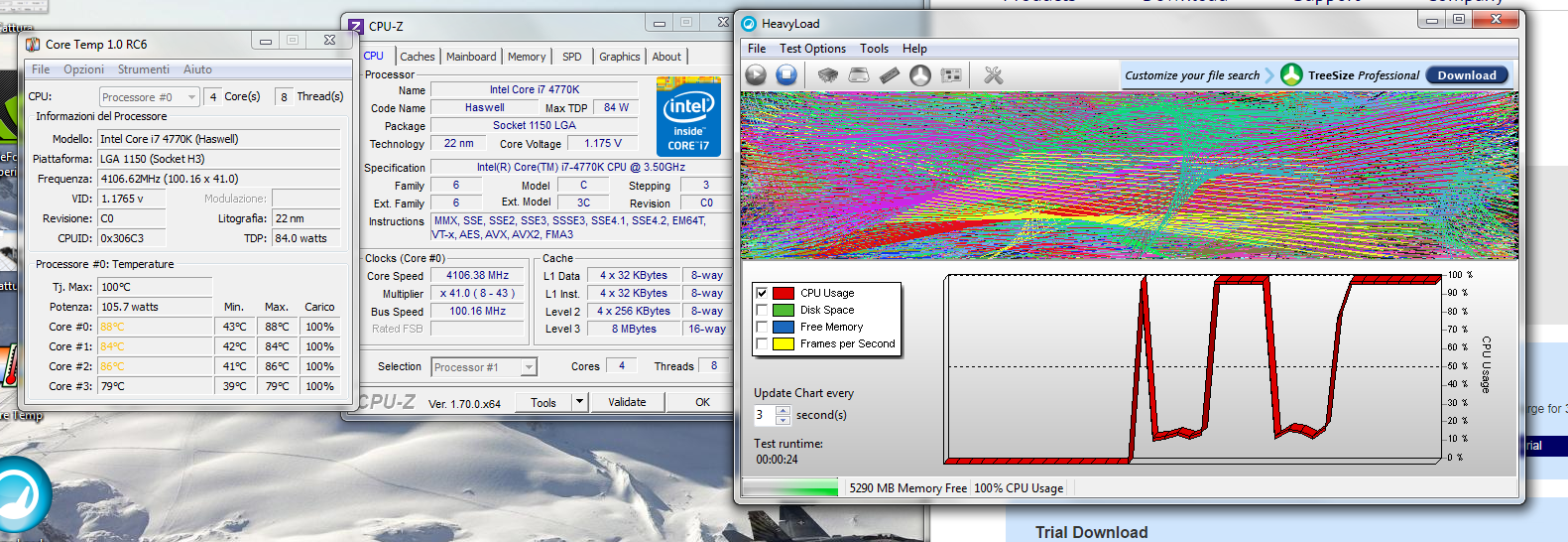Open the Opzioni menu in Core Temp
The image size is (1568, 542).
tap(83, 69)
